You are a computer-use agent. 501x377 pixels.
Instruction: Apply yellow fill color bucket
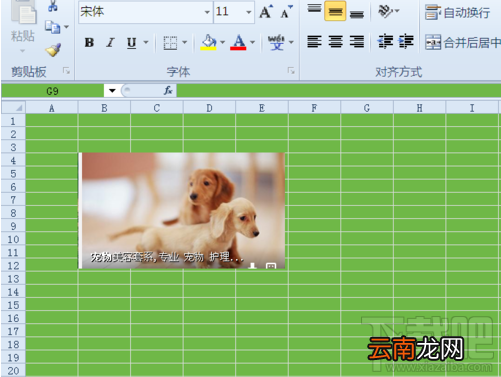pos(209,43)
